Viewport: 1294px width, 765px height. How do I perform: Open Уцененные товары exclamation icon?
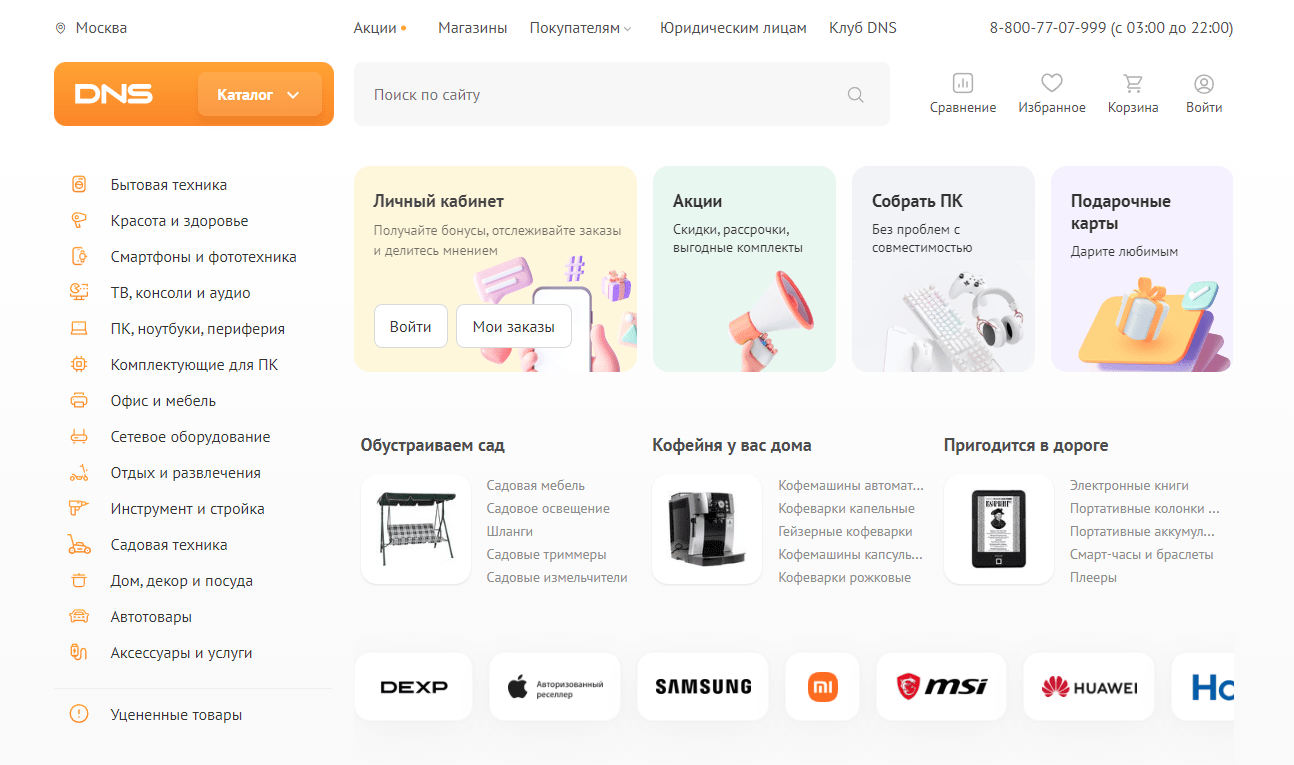pyautogui.click(x=79, y=715)
